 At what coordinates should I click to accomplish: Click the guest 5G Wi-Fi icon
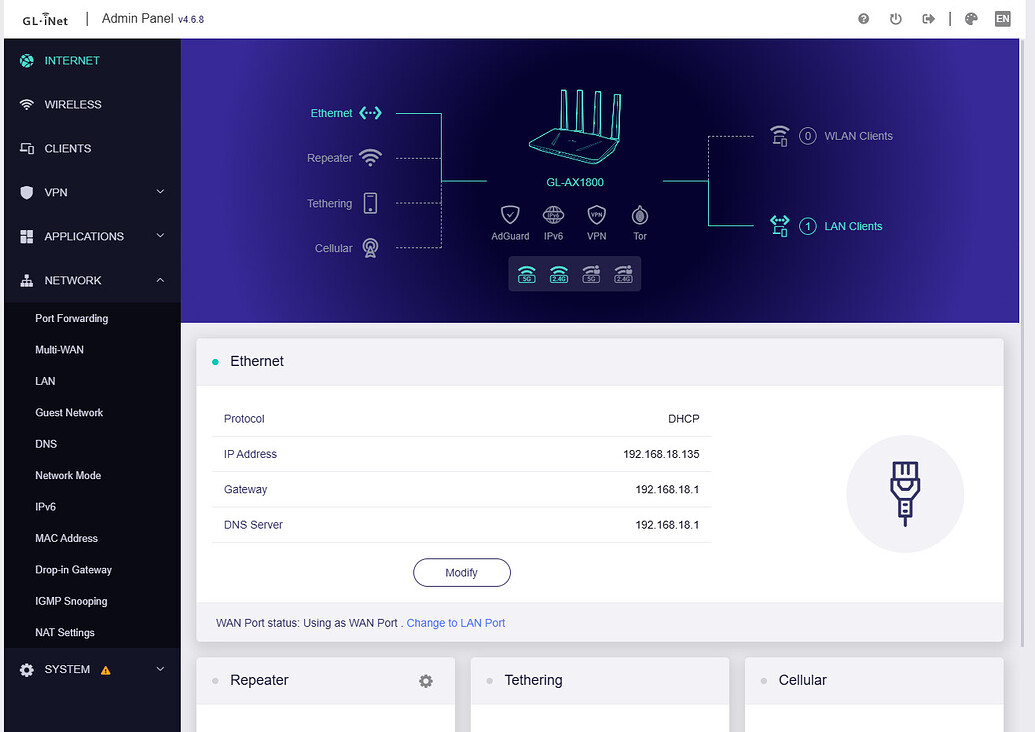591,274
